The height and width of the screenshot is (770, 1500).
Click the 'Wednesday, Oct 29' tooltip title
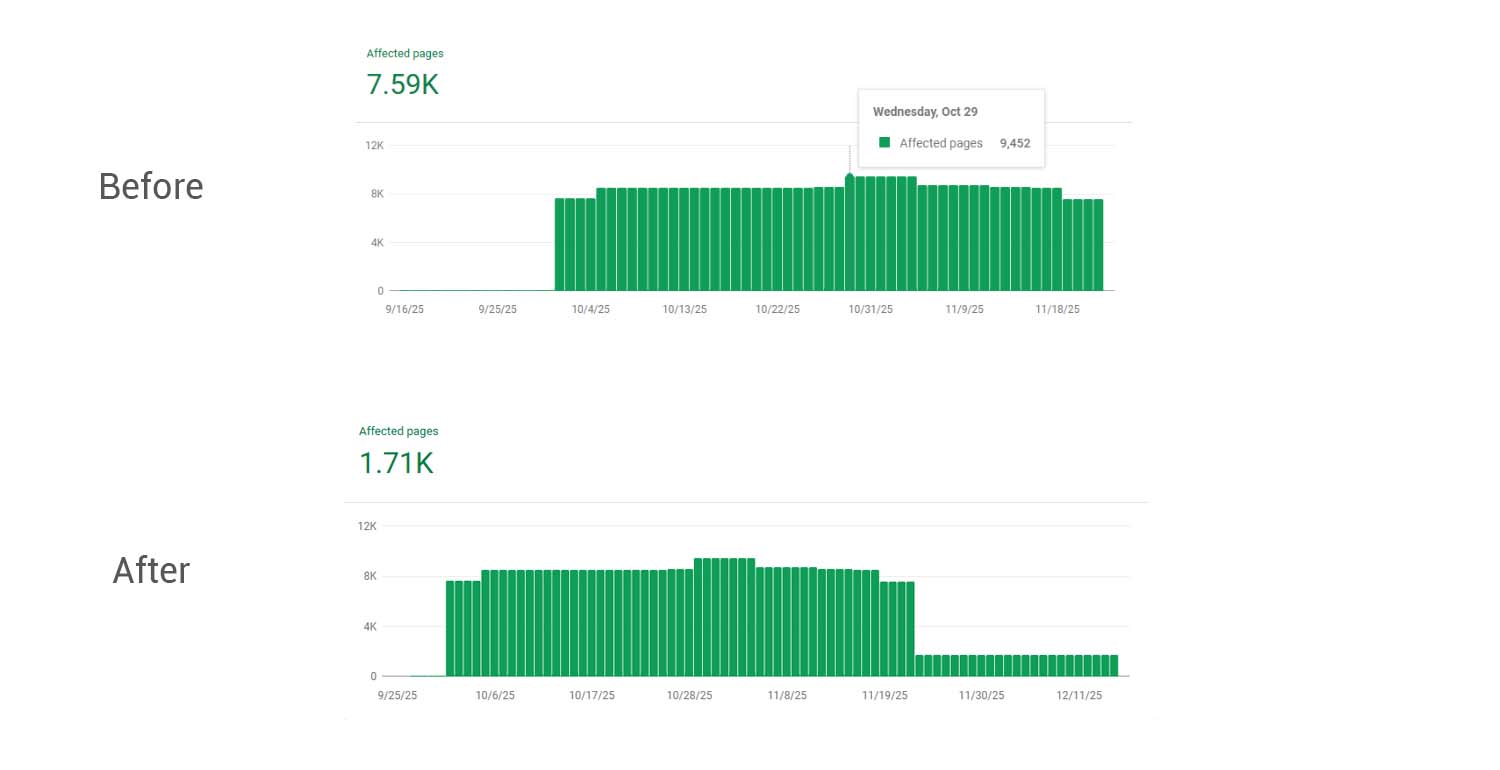925,112
